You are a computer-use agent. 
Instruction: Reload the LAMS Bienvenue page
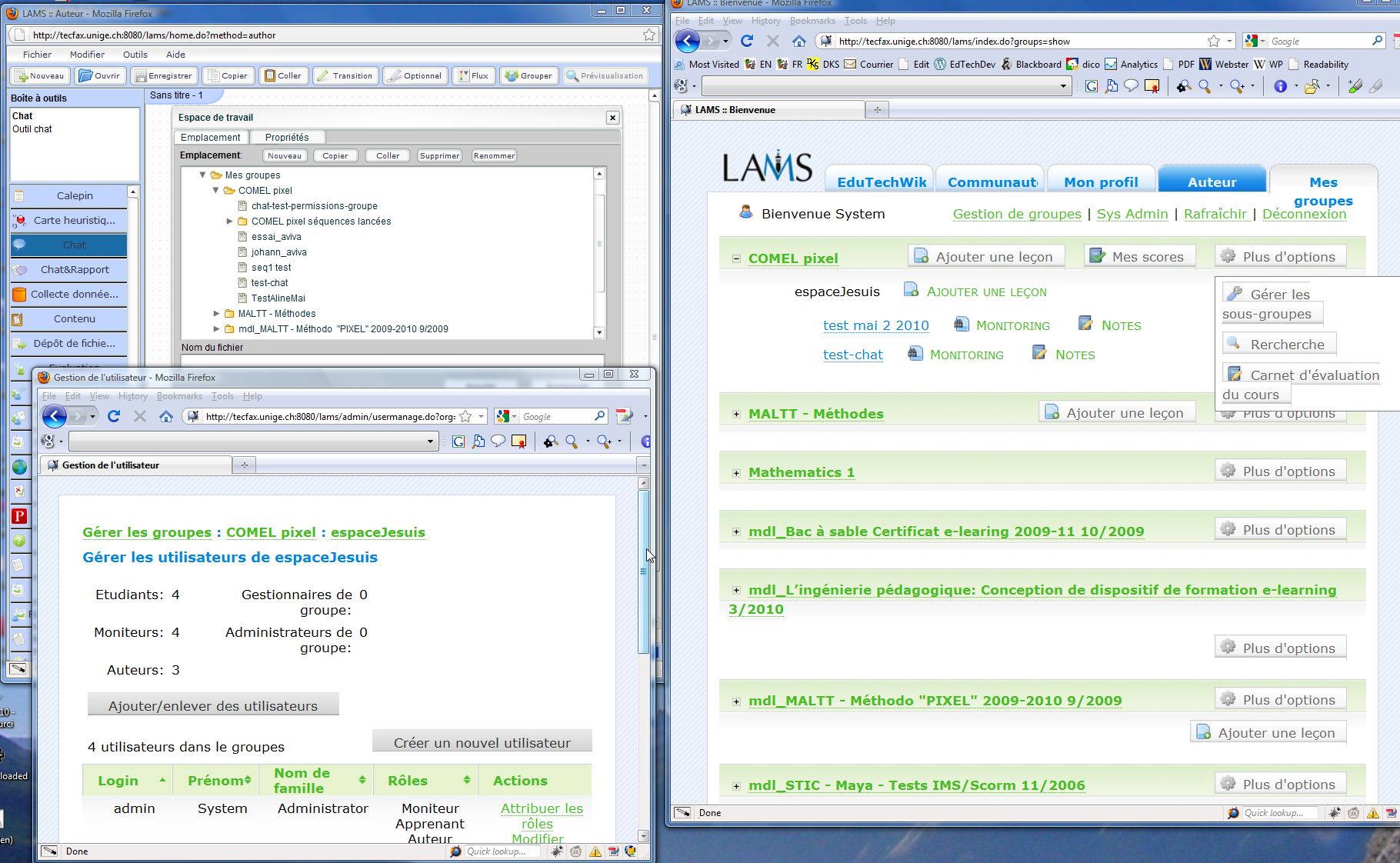pyautogui.click(x=746, y=41)
